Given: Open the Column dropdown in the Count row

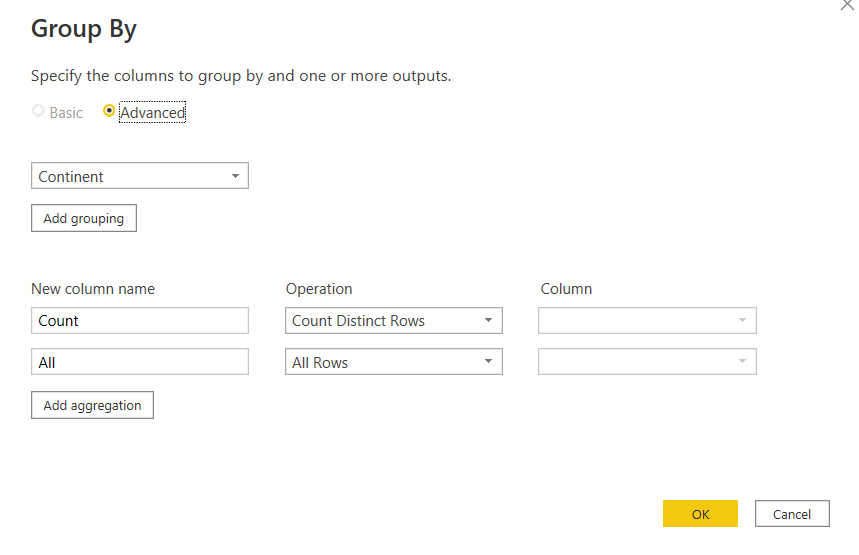Looking at the screenshot, I should coord(648,321).
